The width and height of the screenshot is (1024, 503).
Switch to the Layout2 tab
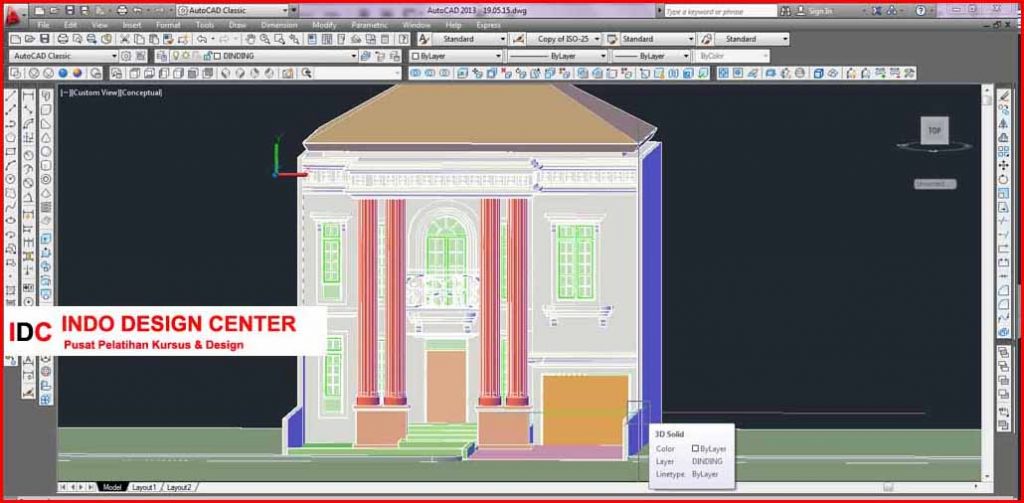click(179, 487)
